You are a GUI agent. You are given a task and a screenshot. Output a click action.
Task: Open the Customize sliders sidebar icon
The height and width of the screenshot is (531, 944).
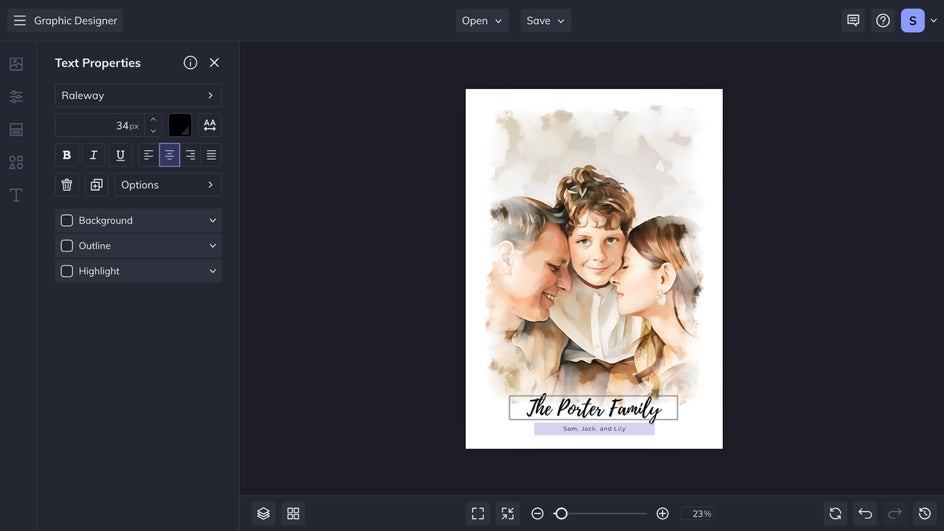(16, 96)
